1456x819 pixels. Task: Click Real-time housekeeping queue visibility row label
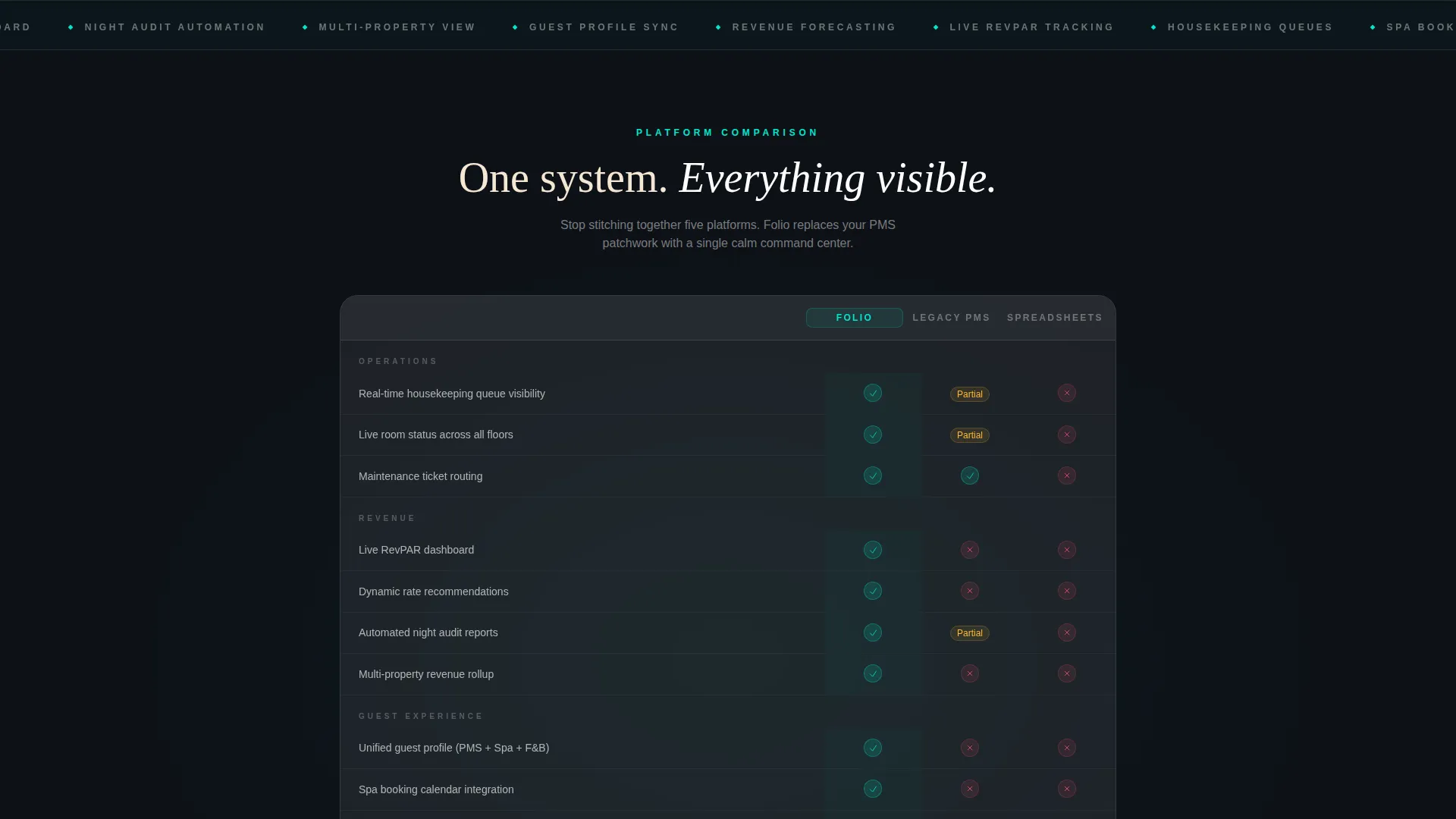click(x=452, y=394)
